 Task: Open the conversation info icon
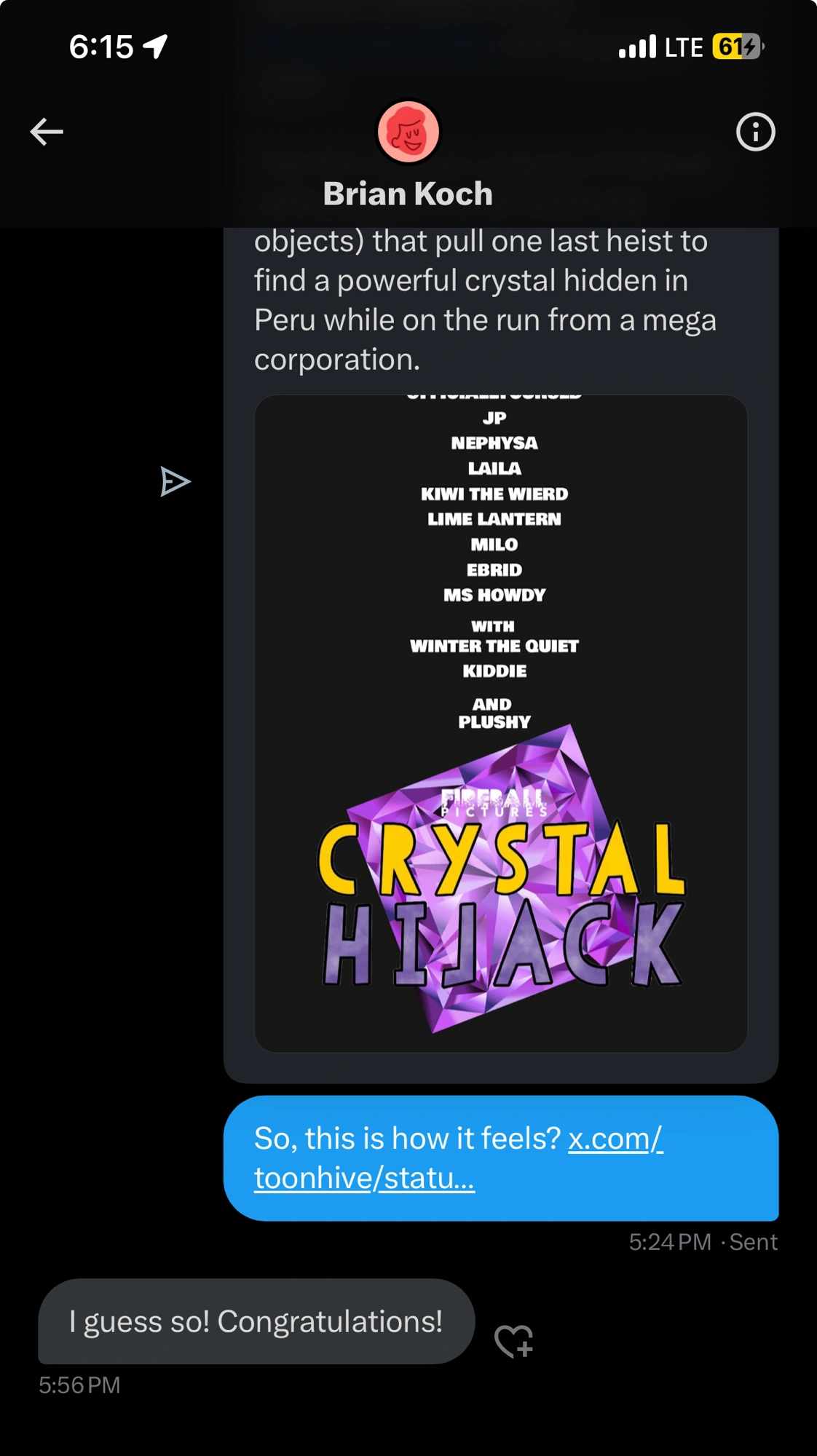[755, 132]
